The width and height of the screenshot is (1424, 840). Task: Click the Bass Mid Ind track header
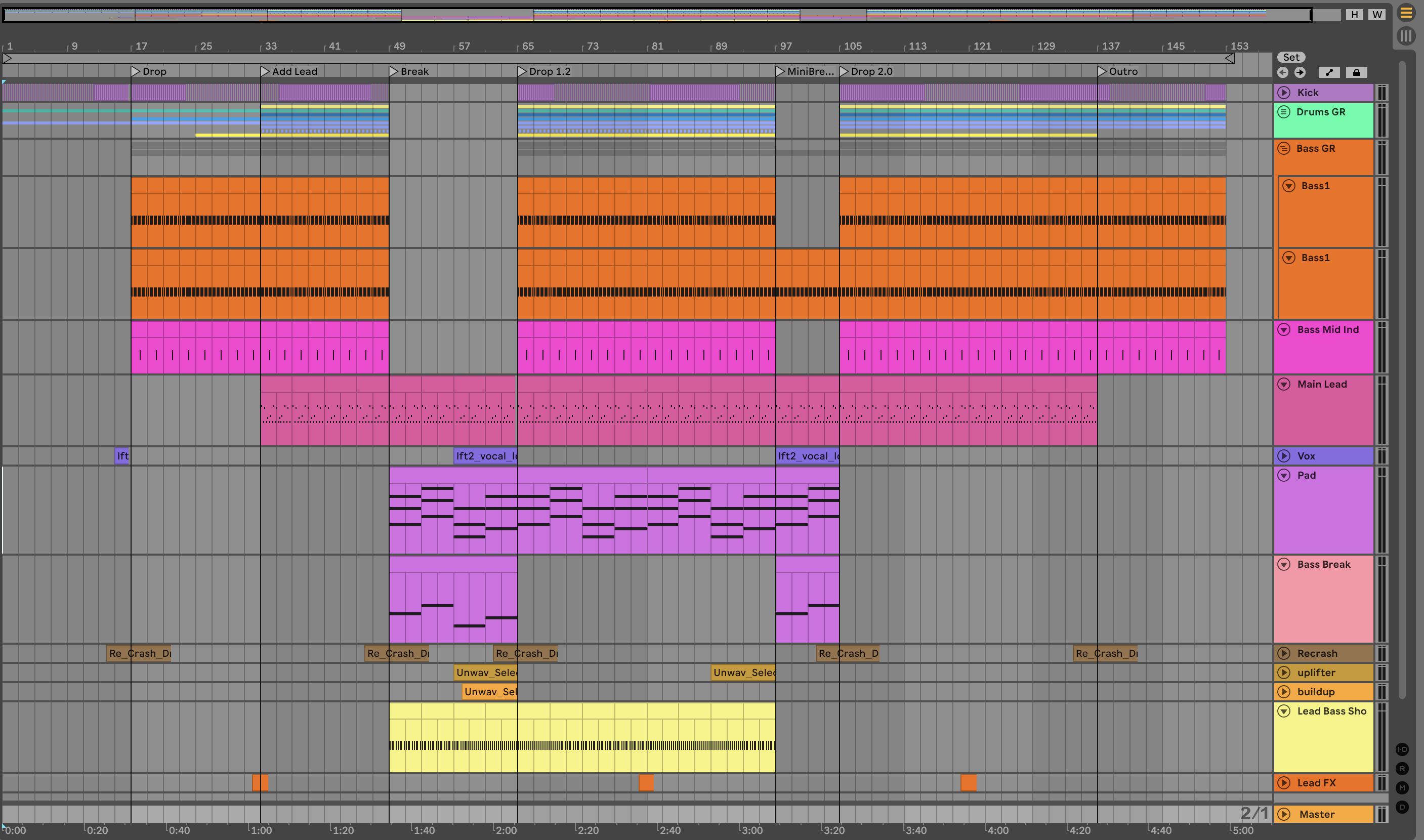click(x=1327, y=330)
